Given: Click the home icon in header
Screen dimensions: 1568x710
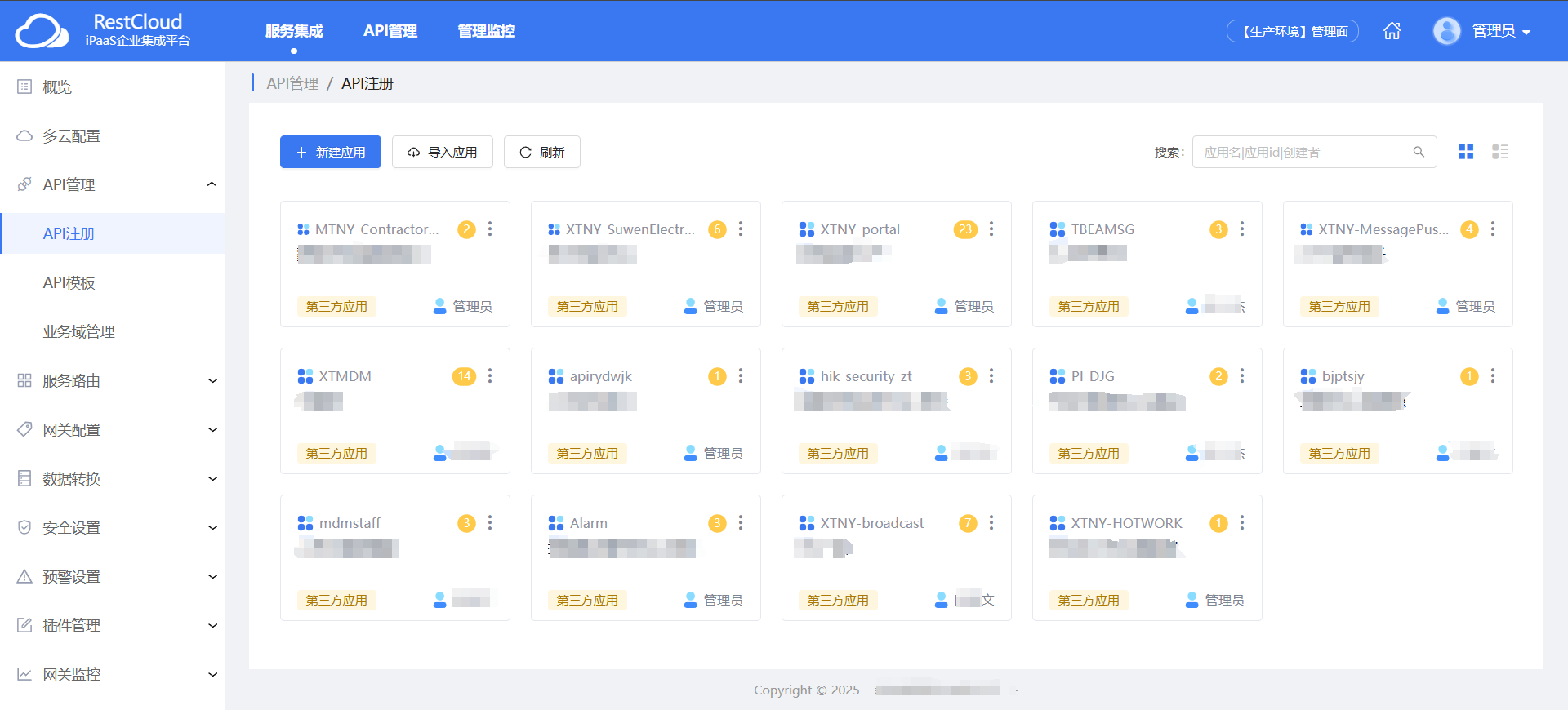Looking at the screenshot, I should [x=1392, y=31].
